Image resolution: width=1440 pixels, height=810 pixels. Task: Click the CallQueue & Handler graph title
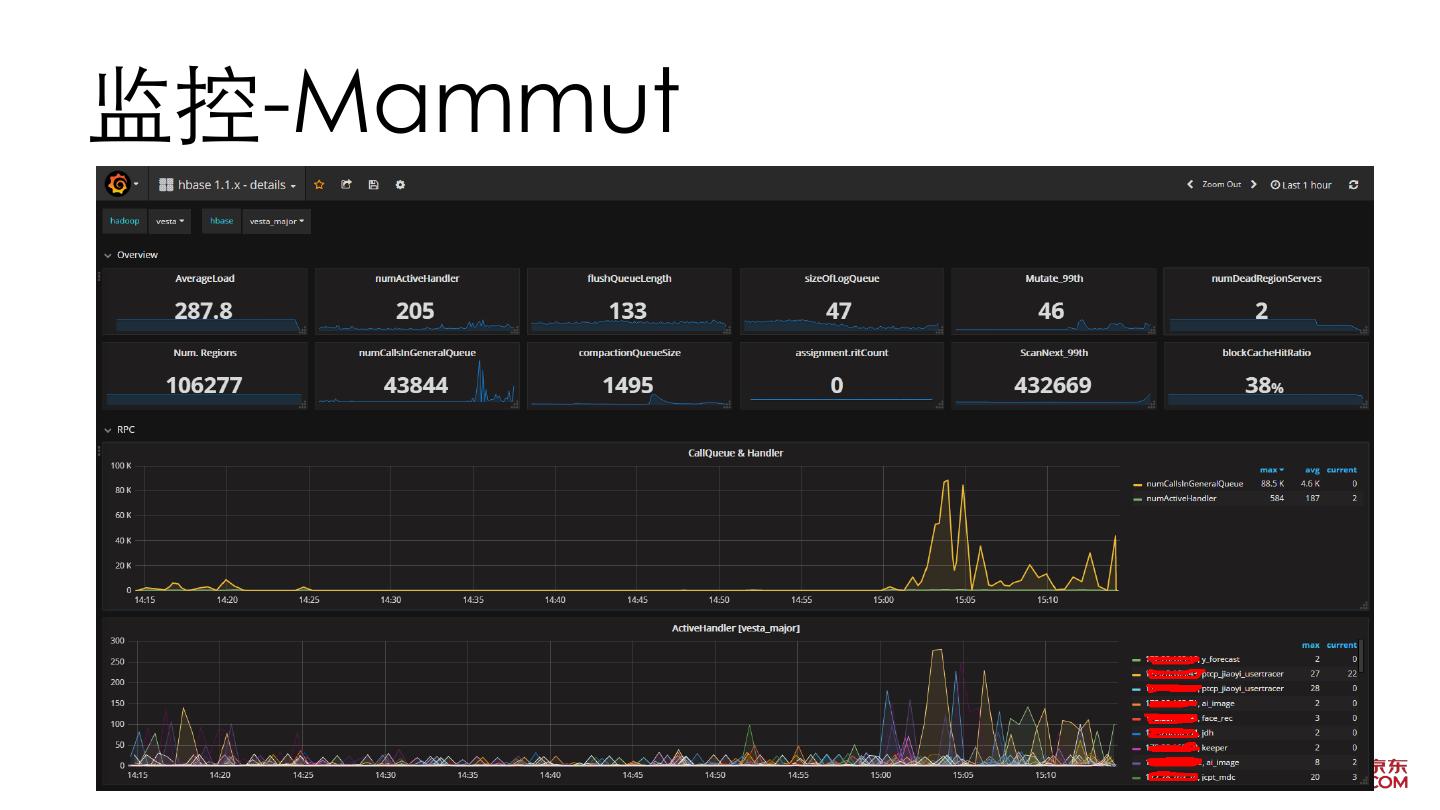click(x=736, y=453)
